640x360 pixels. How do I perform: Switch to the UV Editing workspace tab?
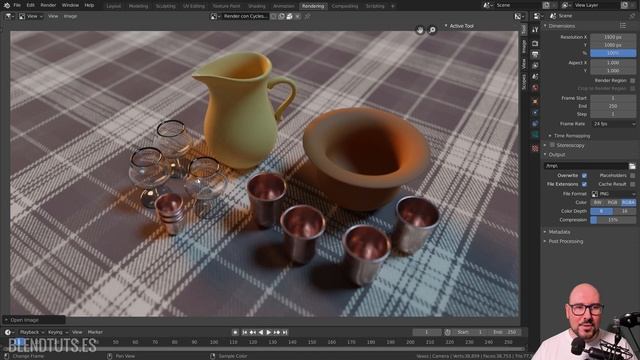tap(194, 6)
